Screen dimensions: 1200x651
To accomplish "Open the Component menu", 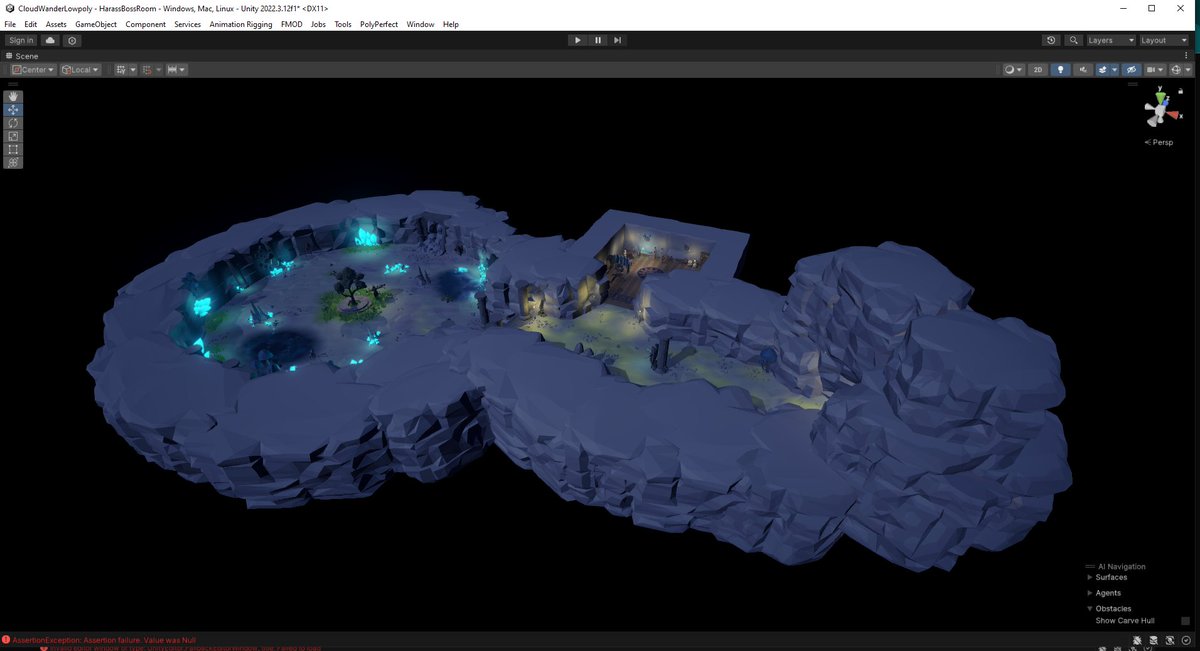I will coord(145,24).
